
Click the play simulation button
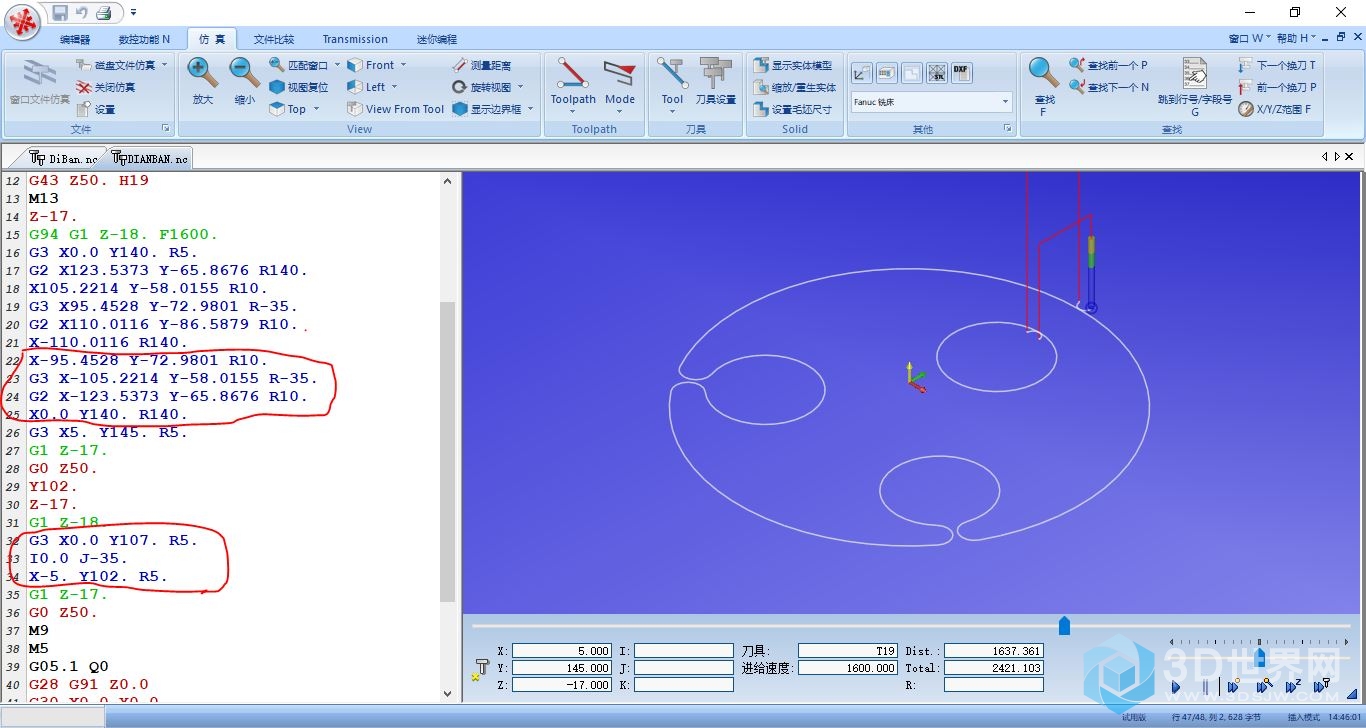coord(1175,687)
